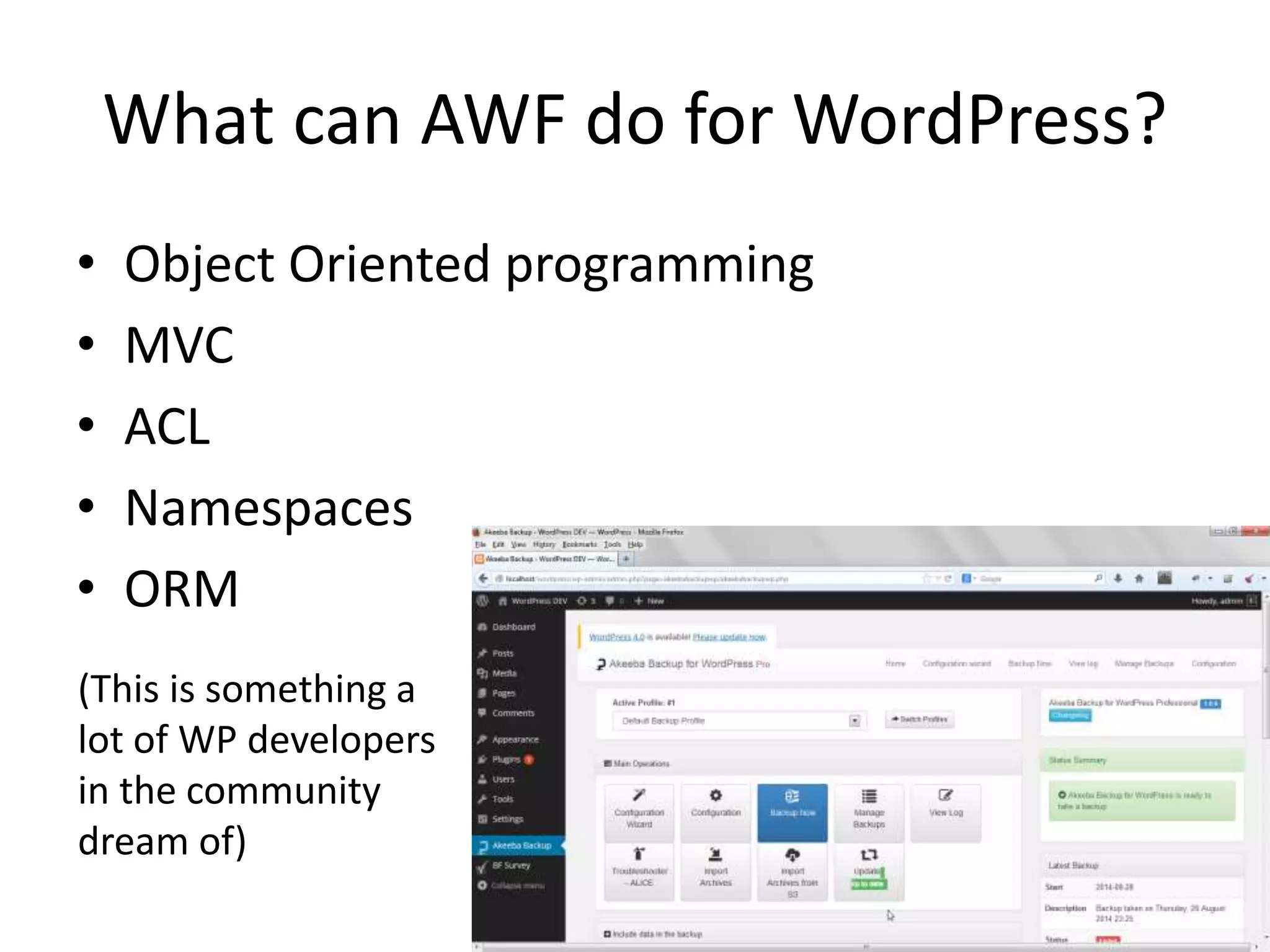Click Configuration in top navigation
Screen dimensions: 1270x952
1214,663
